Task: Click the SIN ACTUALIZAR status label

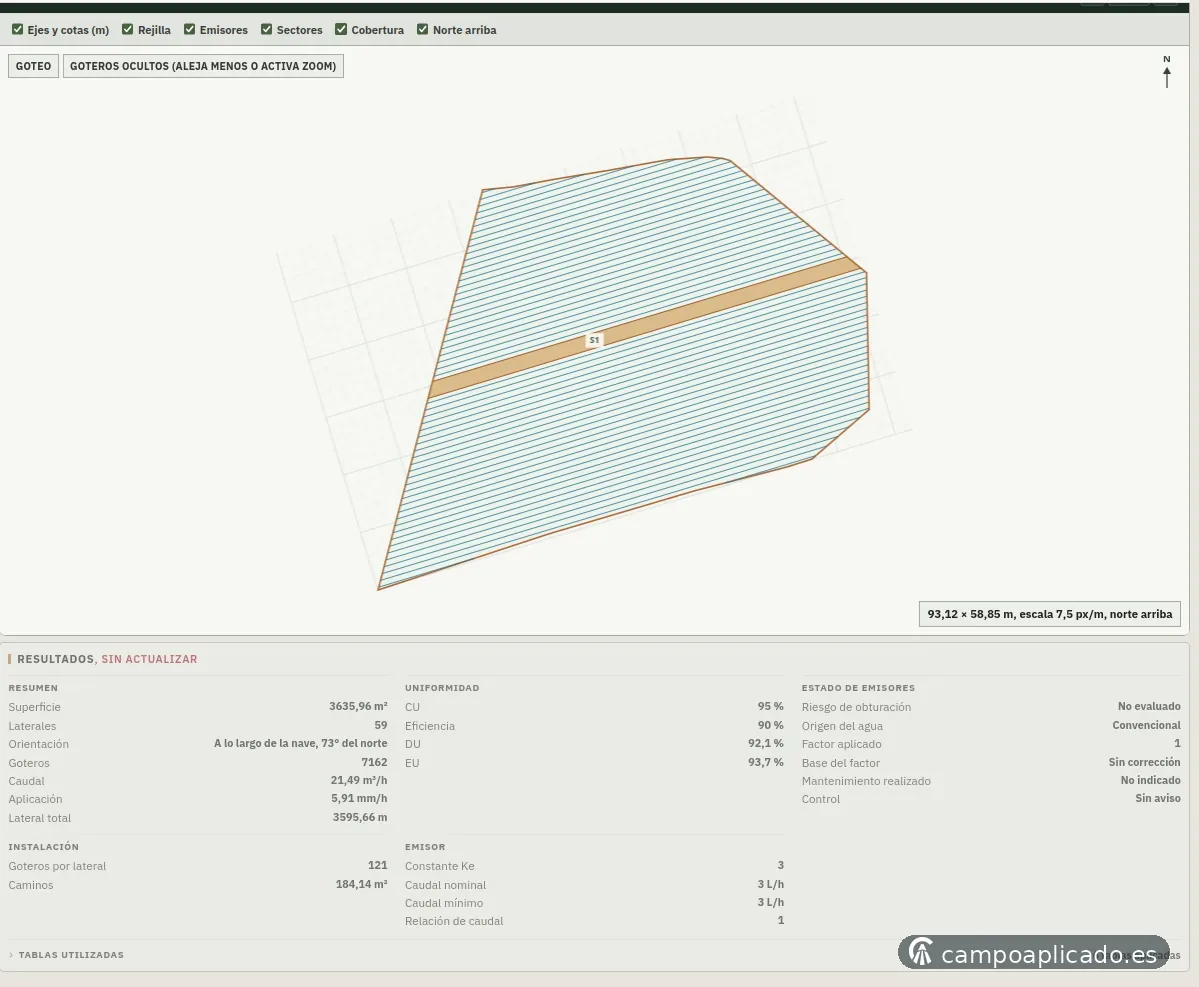Action: pos(149,659)
